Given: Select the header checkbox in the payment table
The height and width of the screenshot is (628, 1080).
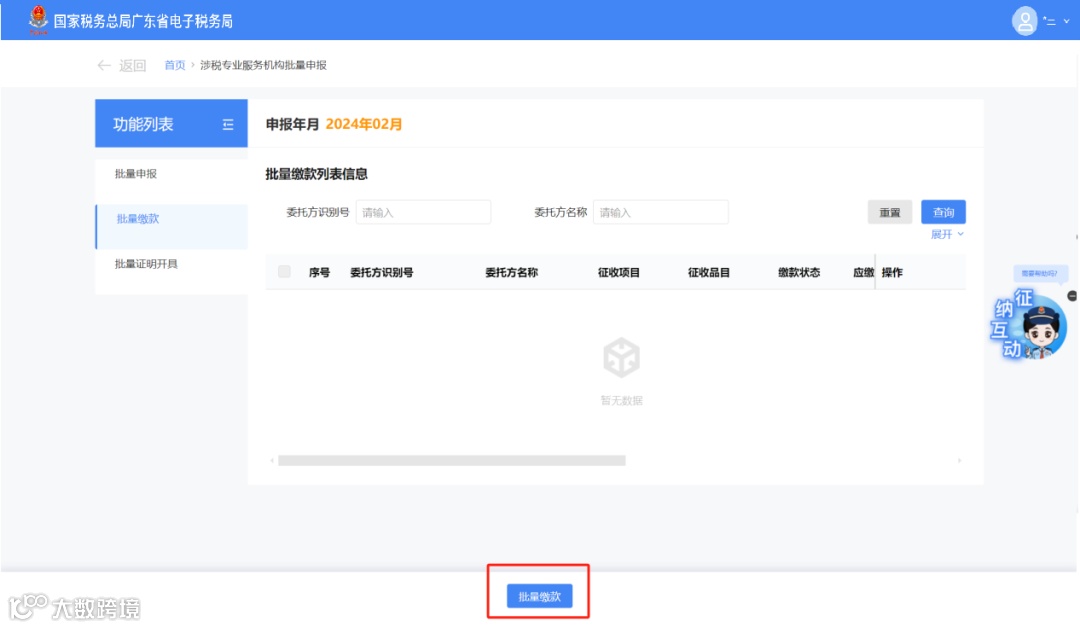Looking at the screenshot, I should pyautogui.click(x=286, y=271).
